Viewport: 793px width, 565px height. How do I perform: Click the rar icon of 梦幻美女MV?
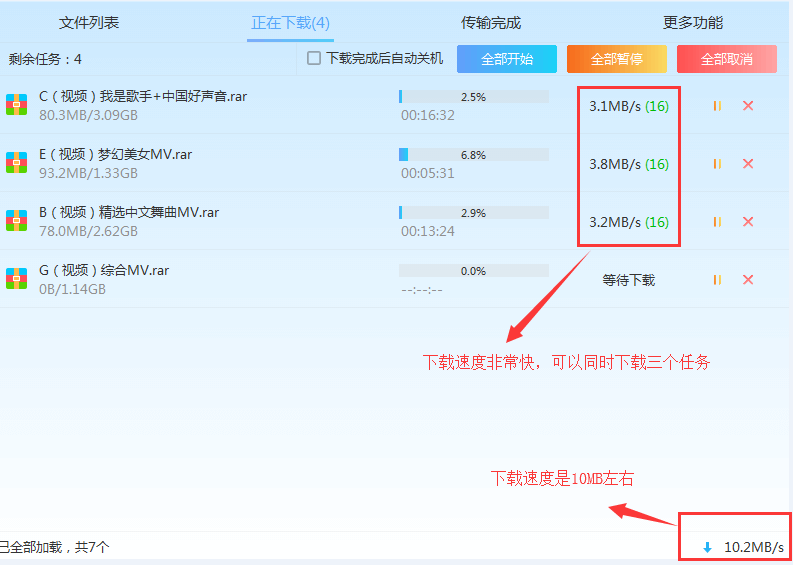click(x=17, y=163)
